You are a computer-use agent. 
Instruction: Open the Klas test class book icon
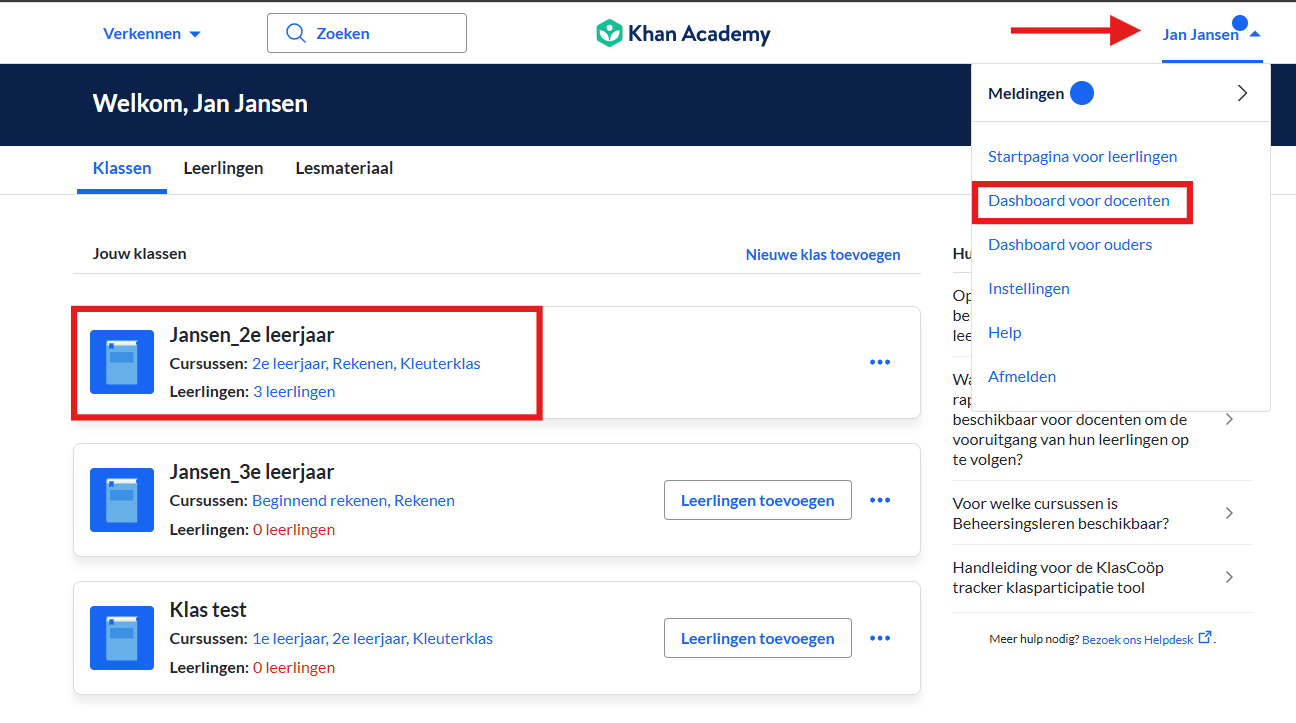(x=122, y=638)
